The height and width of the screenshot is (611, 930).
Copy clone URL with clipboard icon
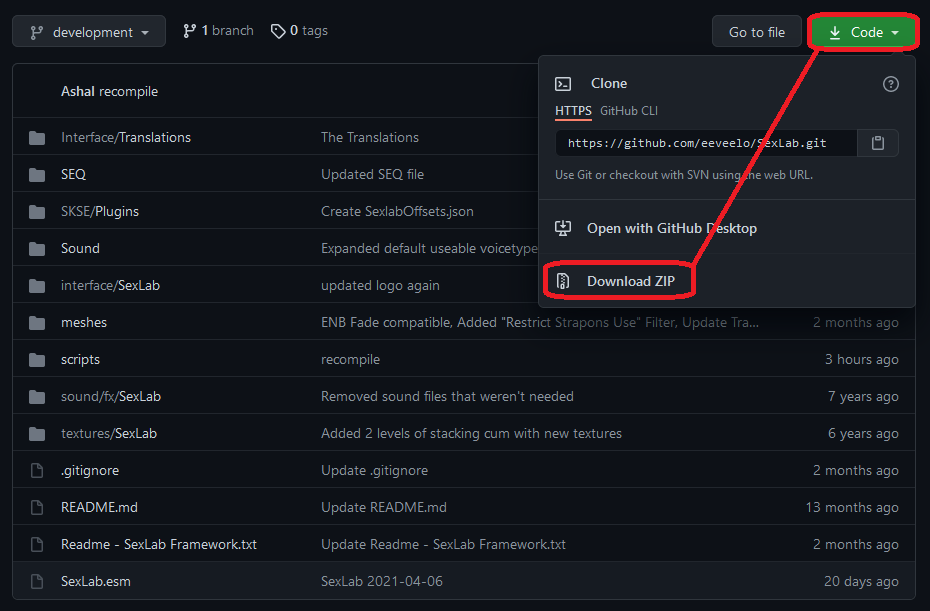tap(878, 143)
